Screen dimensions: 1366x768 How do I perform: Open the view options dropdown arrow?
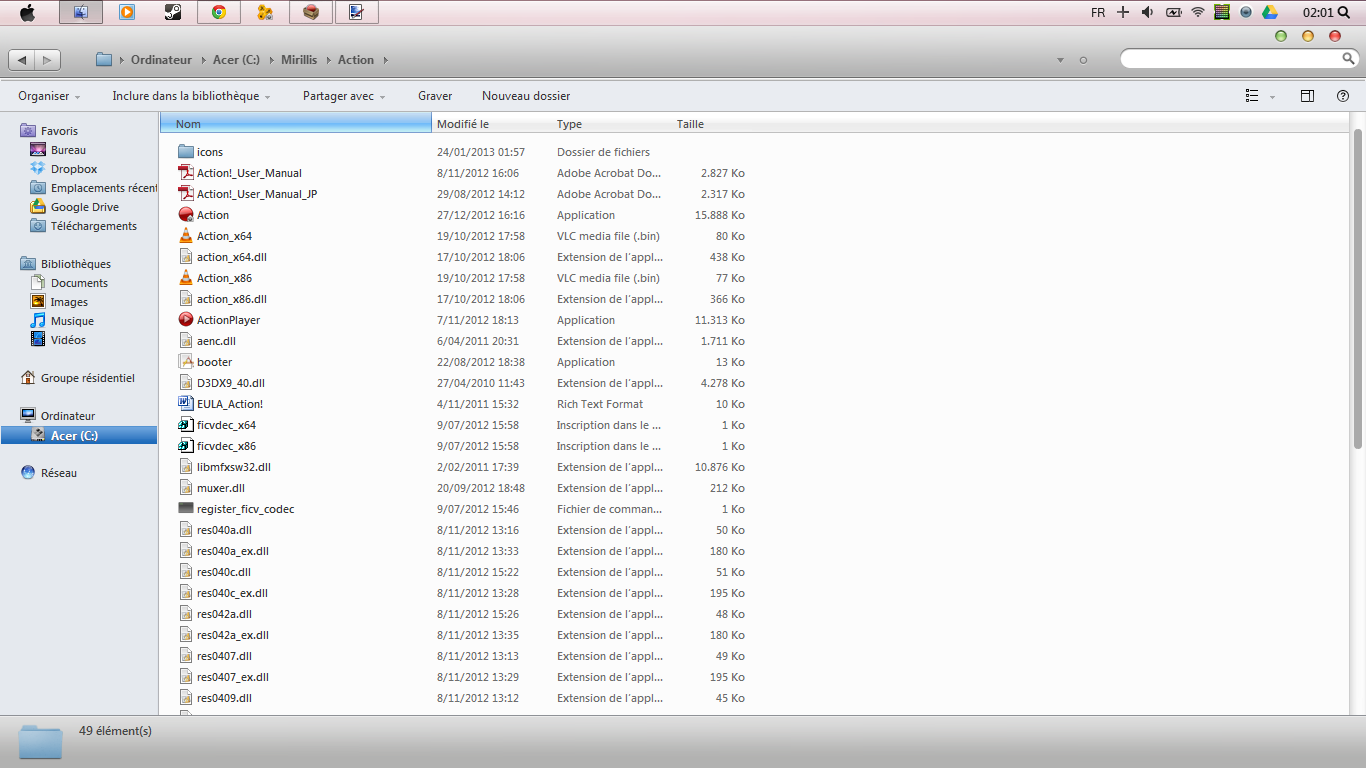pyautogui.click(x=1272, y=97)
